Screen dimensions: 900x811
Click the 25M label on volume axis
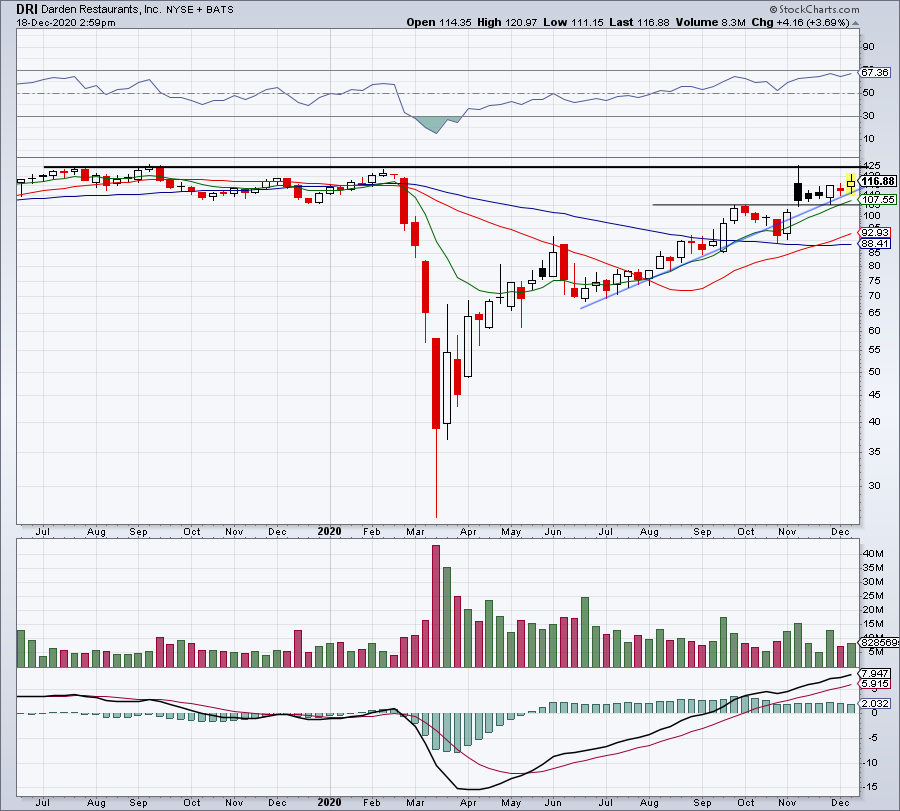[873, 596]
